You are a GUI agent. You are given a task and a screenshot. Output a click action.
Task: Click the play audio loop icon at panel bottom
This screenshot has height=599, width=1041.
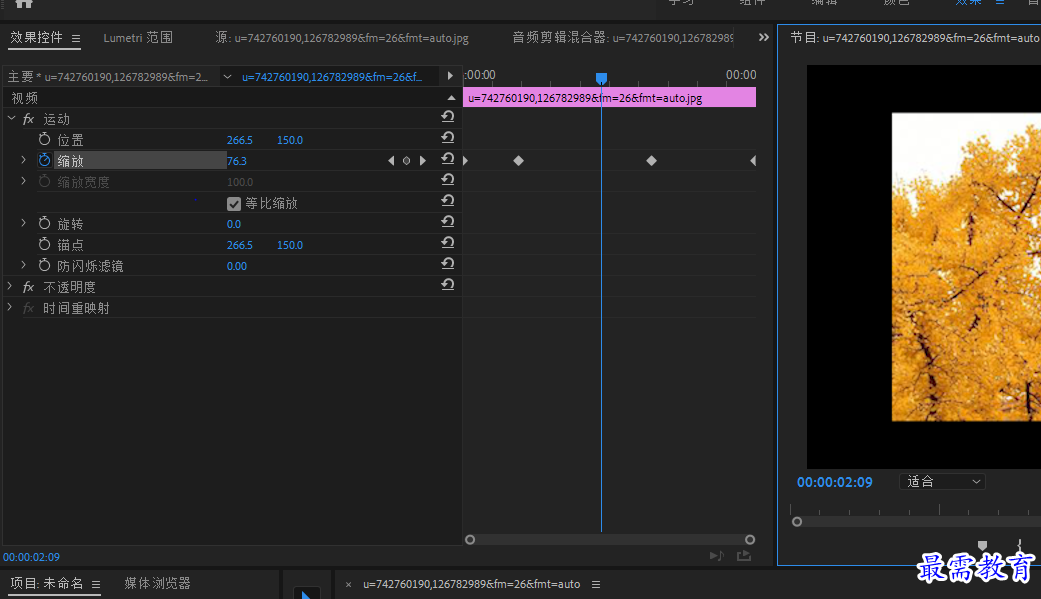716,556
